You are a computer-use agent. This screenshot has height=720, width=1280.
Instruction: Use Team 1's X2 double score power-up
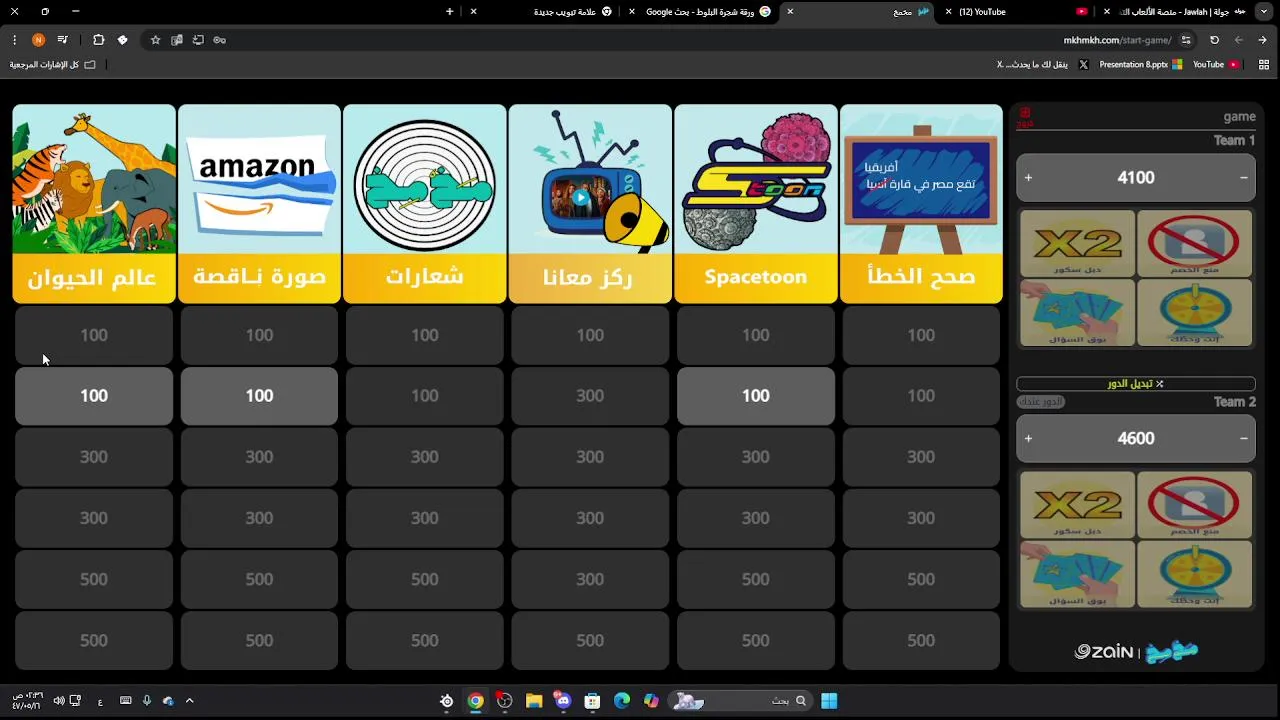[x=1077, y=243]
